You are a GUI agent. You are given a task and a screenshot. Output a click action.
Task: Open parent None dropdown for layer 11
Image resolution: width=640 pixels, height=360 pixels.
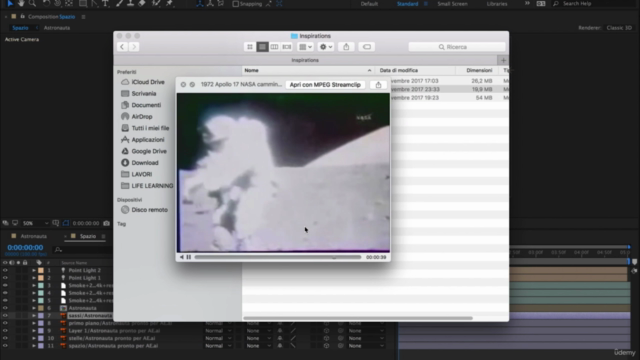pos(365,346)
